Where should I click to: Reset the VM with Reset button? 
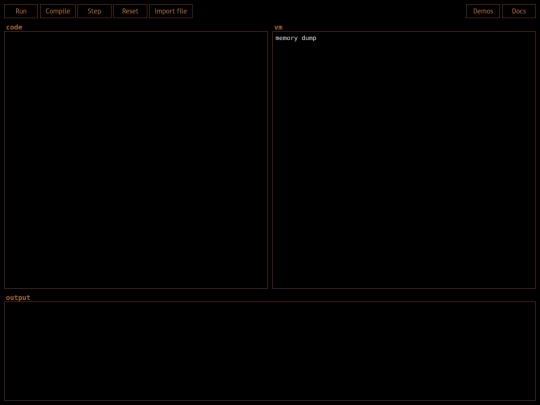(x=130, y=11)
